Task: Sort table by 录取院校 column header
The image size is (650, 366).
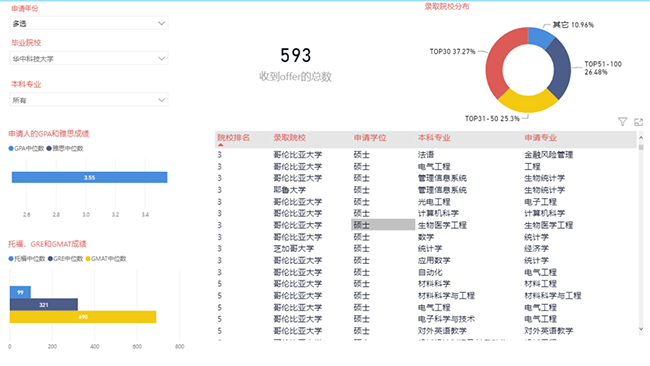Action: pyautogui.click(x=289, y=138)
